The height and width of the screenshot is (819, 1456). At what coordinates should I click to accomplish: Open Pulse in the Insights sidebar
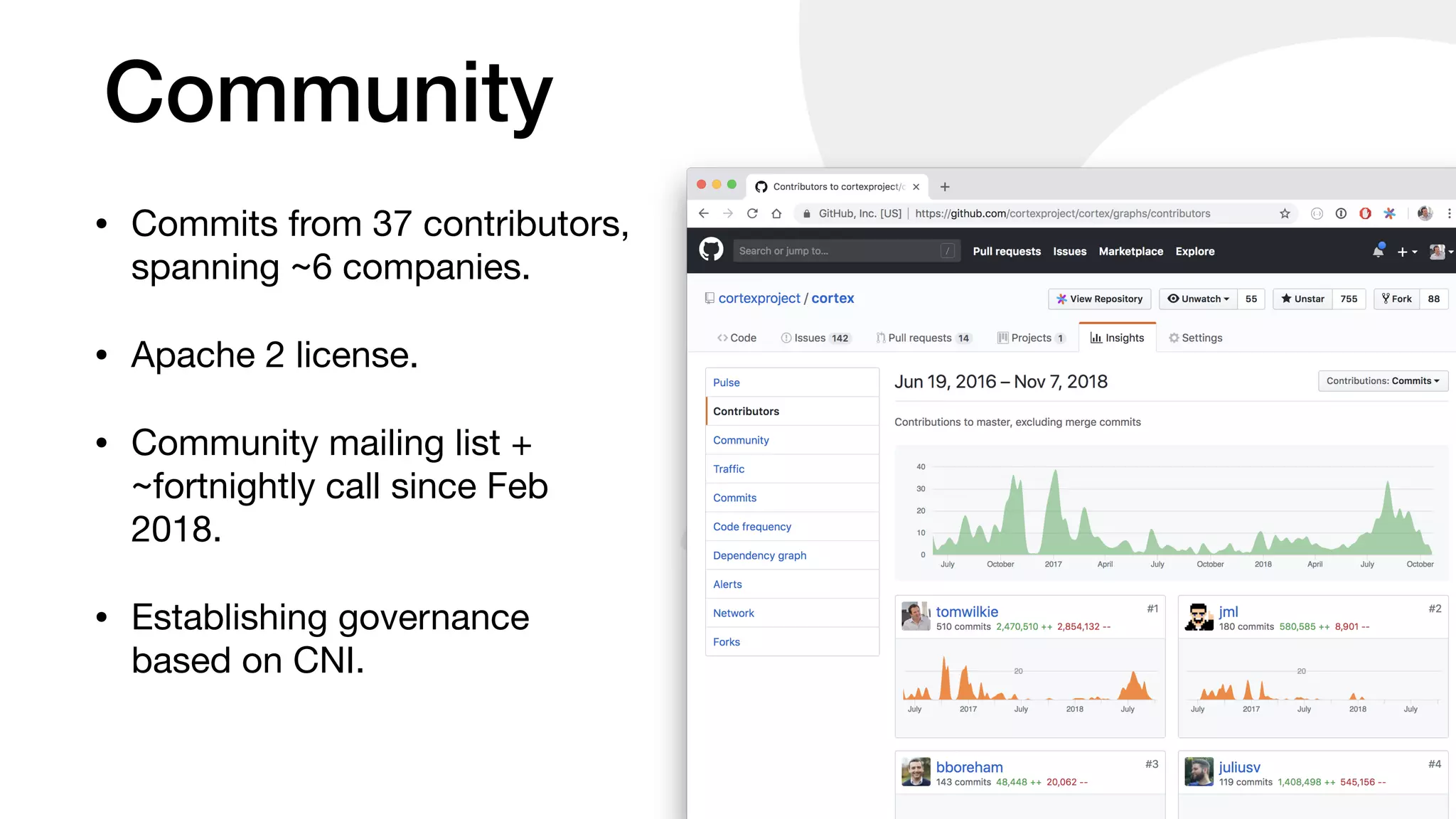(792, 382)
